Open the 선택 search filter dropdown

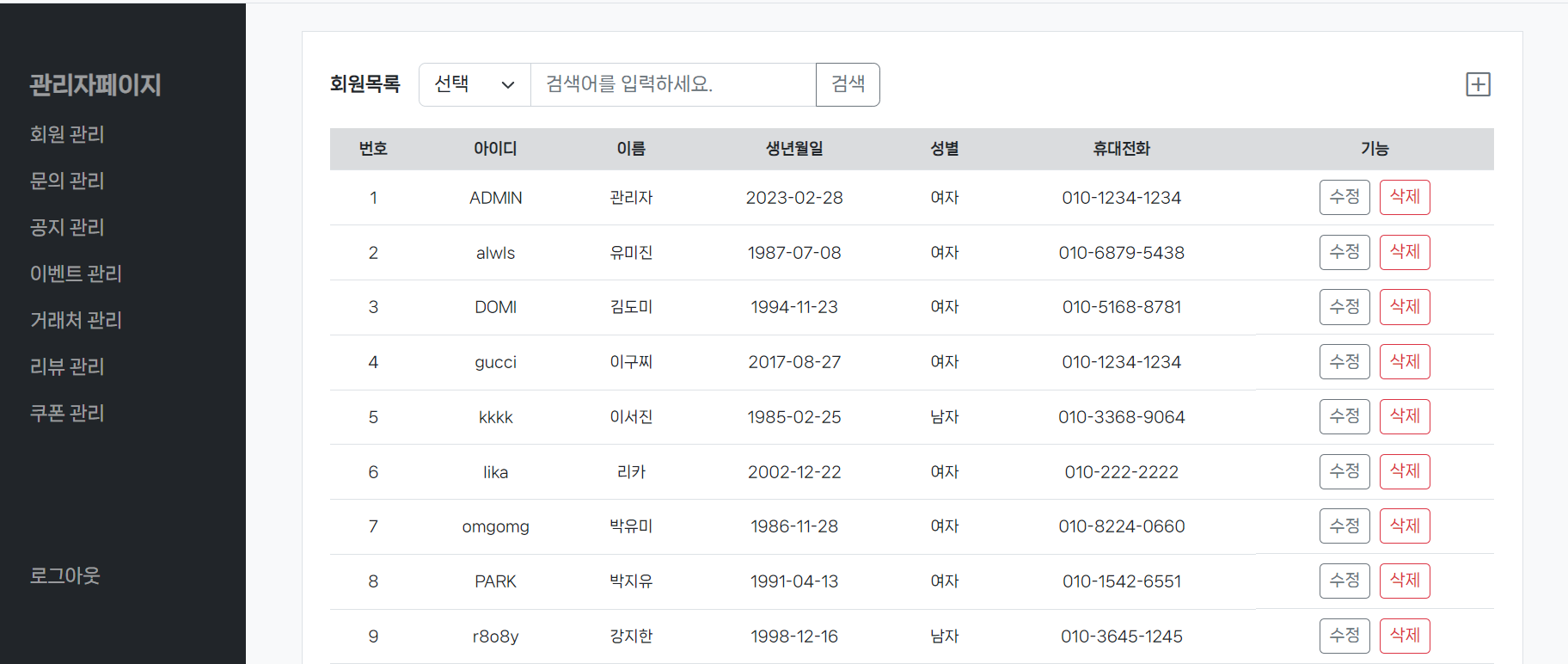(x=475, y=84)
